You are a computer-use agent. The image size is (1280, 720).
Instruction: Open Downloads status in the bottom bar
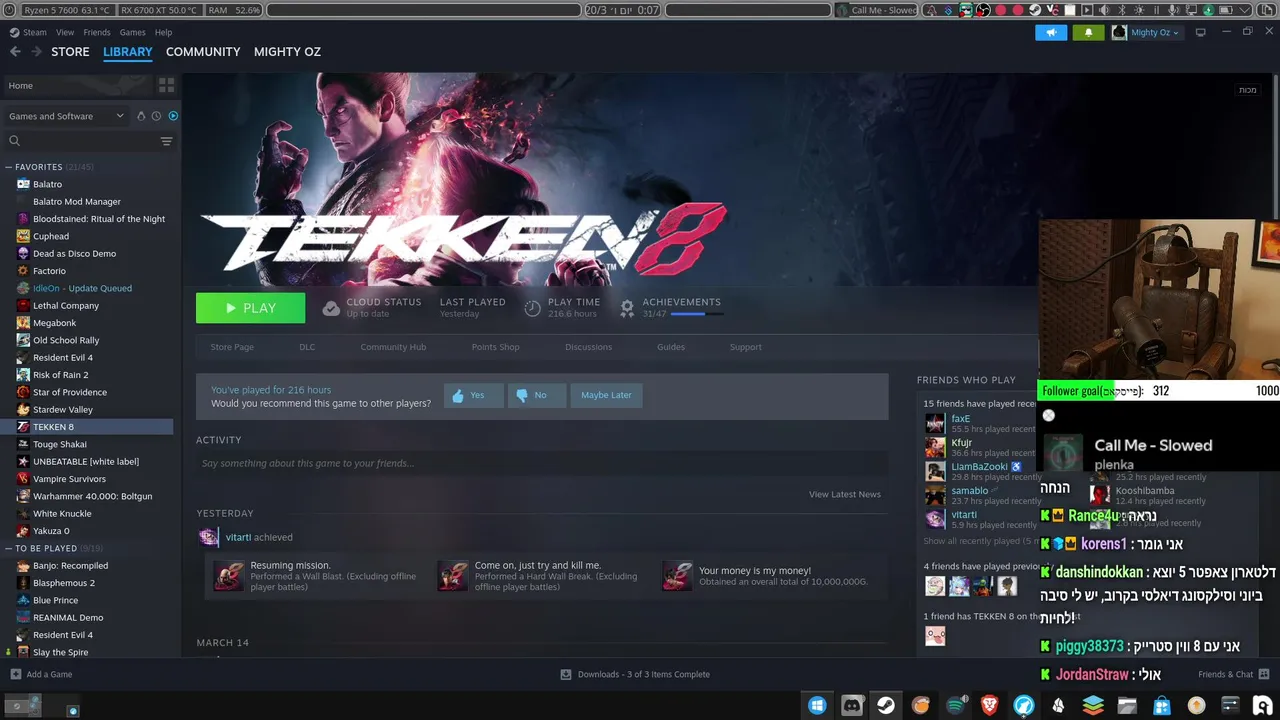click(x=635, y=674)
